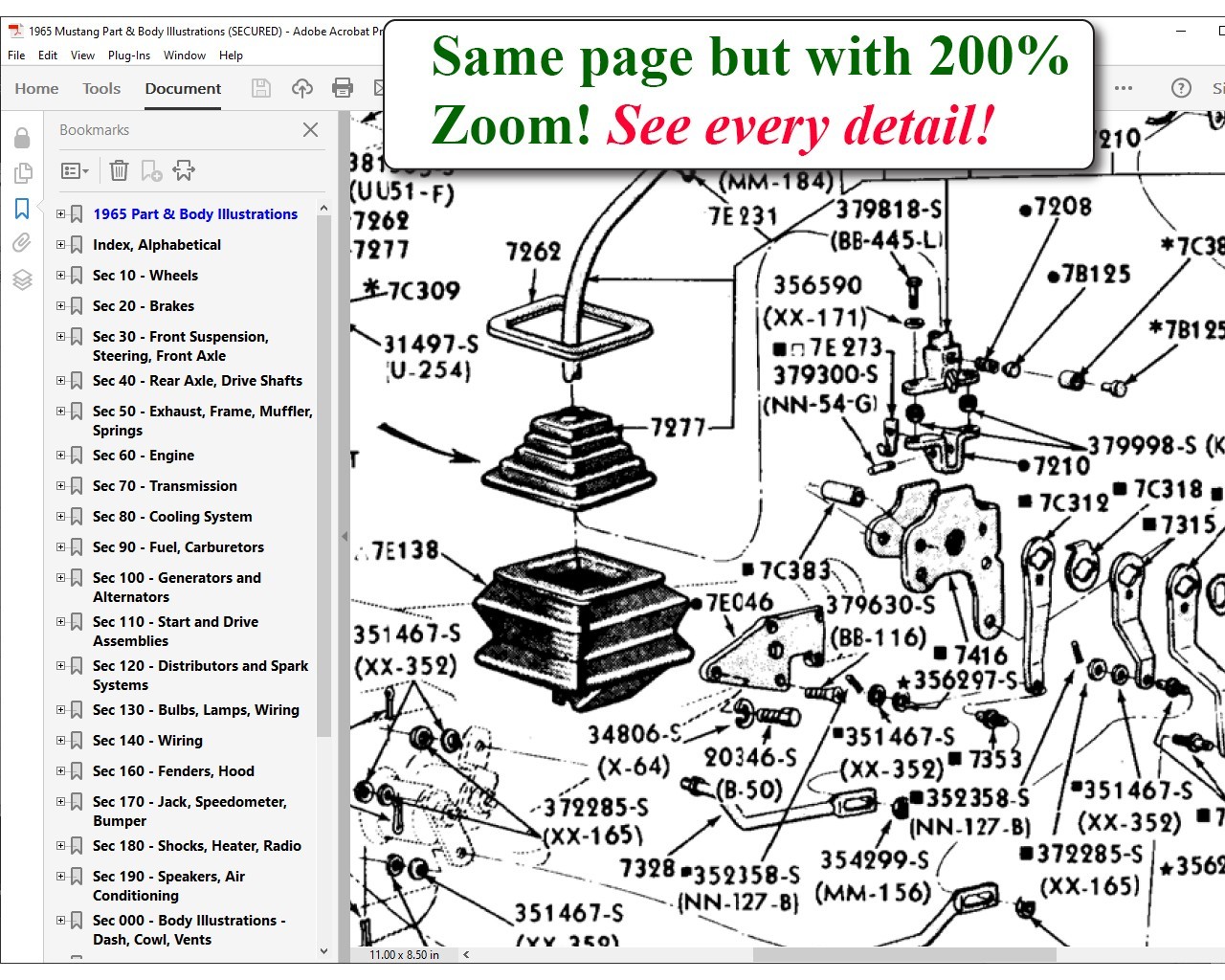Toggle the Bookmarks panel sidebar icon
1225x980 pixels.
tap(22, 209)
